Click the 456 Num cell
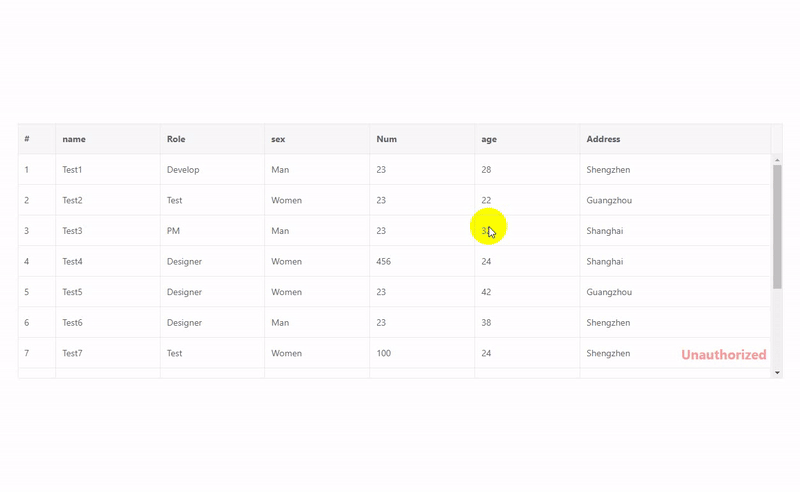The image size is (800, 492). (x=384, y=262)
